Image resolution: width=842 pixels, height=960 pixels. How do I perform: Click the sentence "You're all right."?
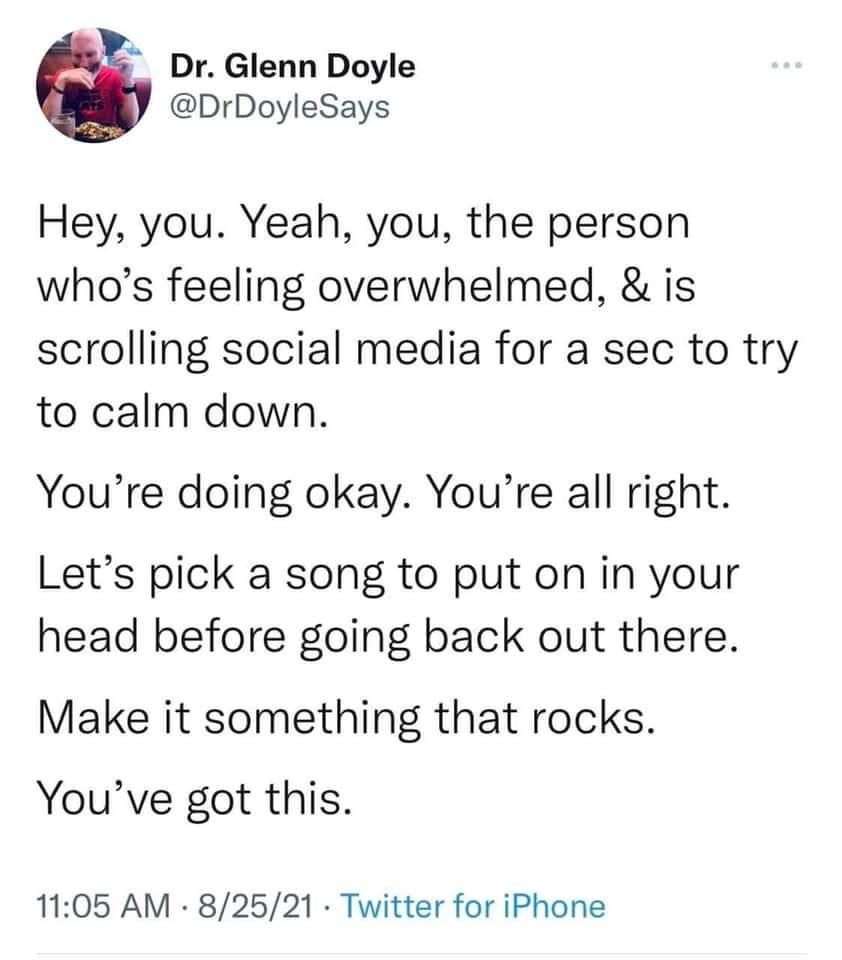click(x=585, y=493)
